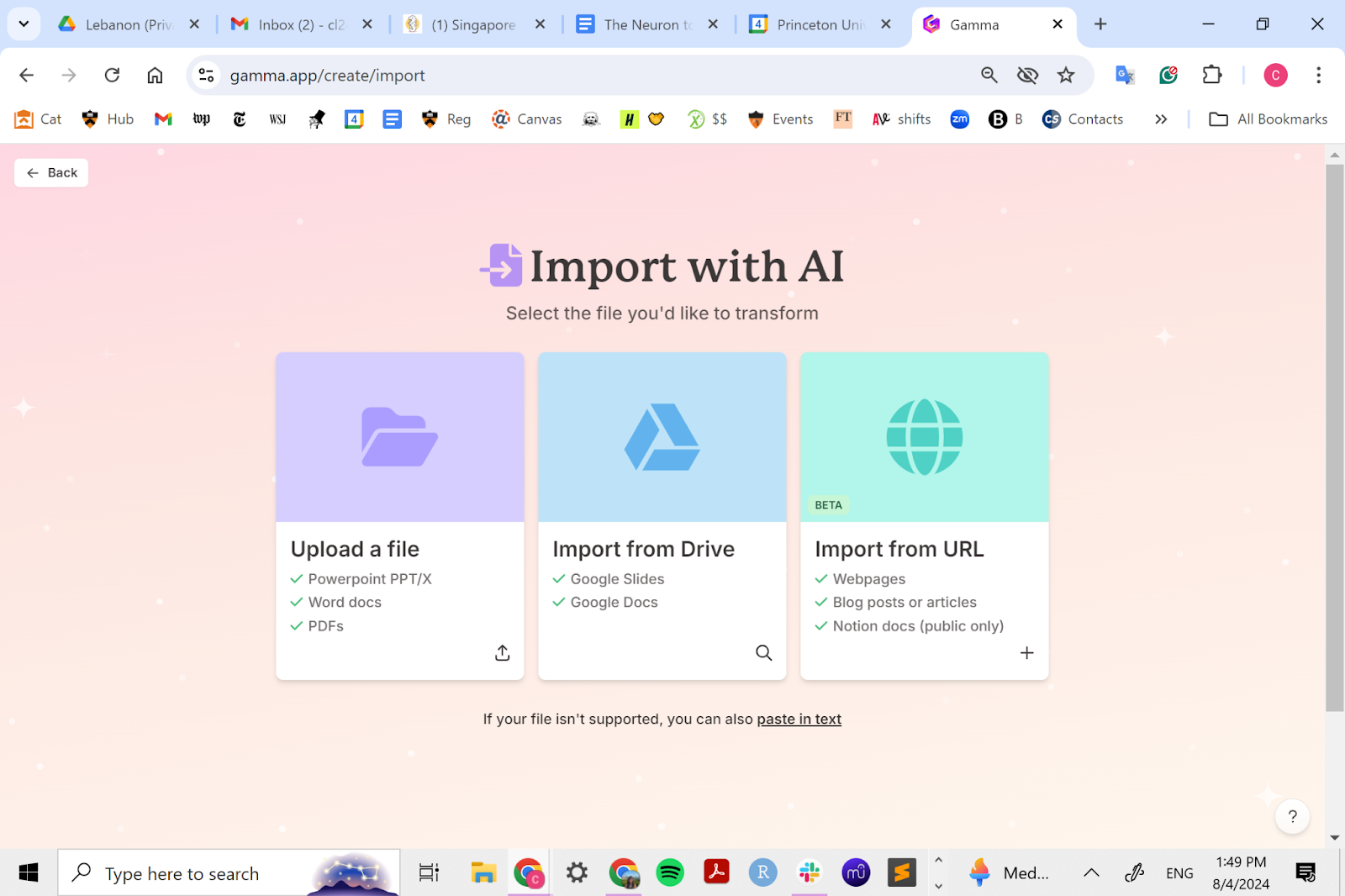Open Slack from the taskbar
The height and width of the screenshot is (896, 1345).
(x=810, y=873)
